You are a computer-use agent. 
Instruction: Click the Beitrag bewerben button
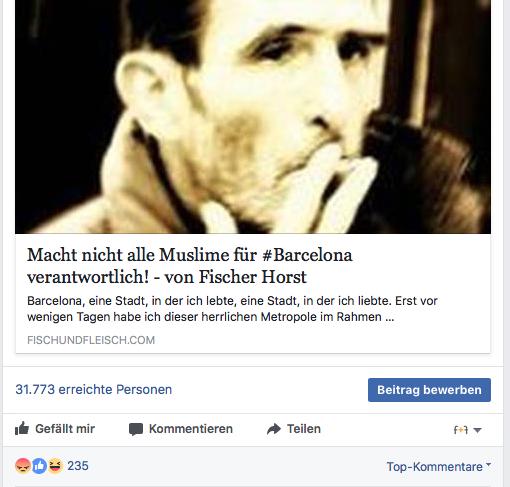[429, 390]
